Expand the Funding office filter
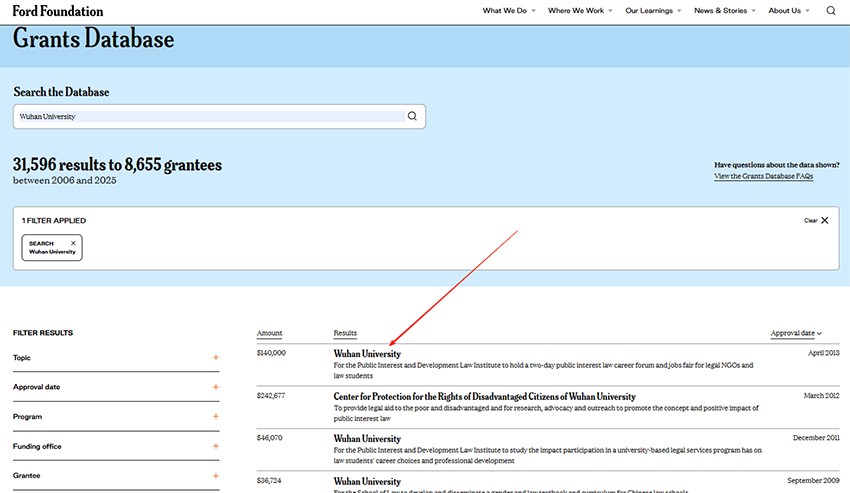Viewport: 850px width, 493px height. 116,446
